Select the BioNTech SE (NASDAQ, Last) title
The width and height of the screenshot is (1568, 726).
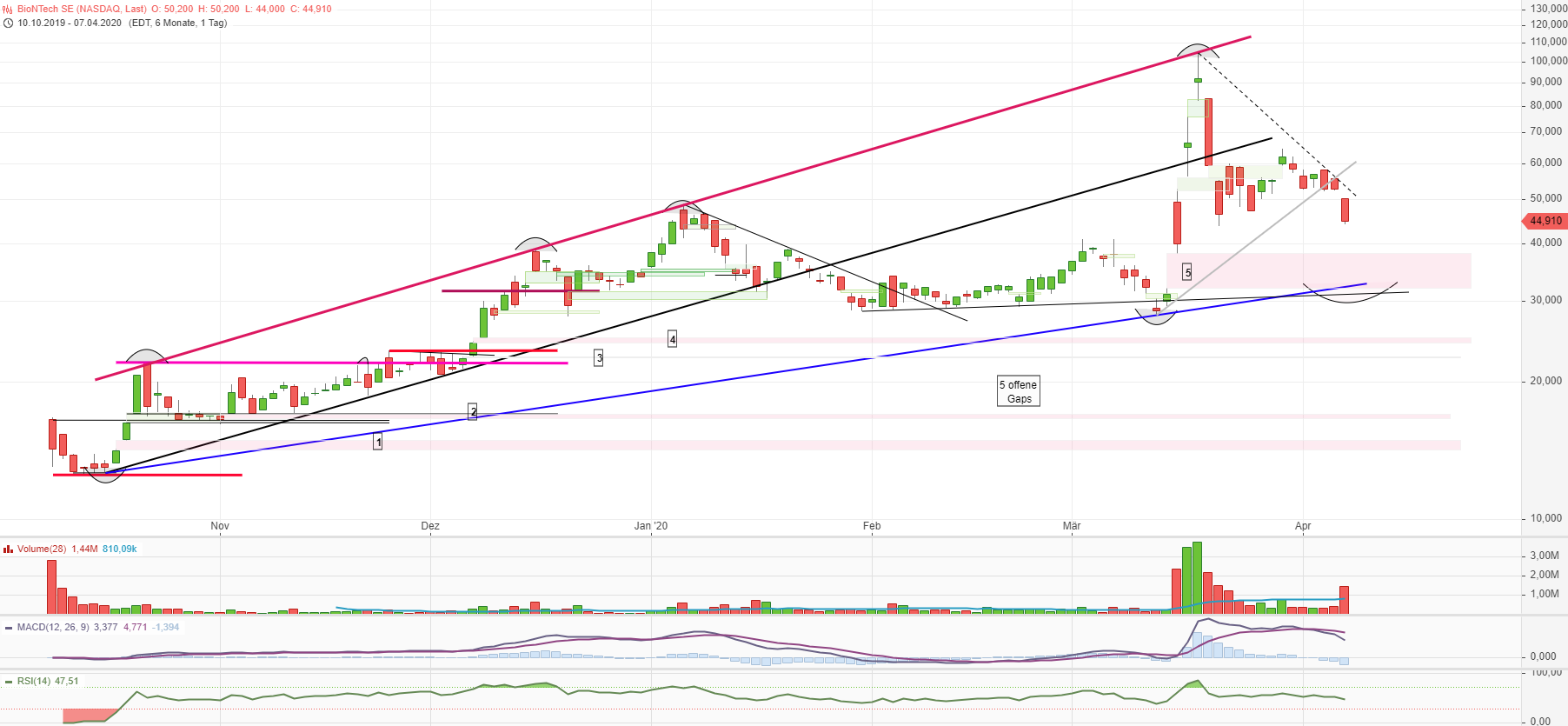coord(83,9)
